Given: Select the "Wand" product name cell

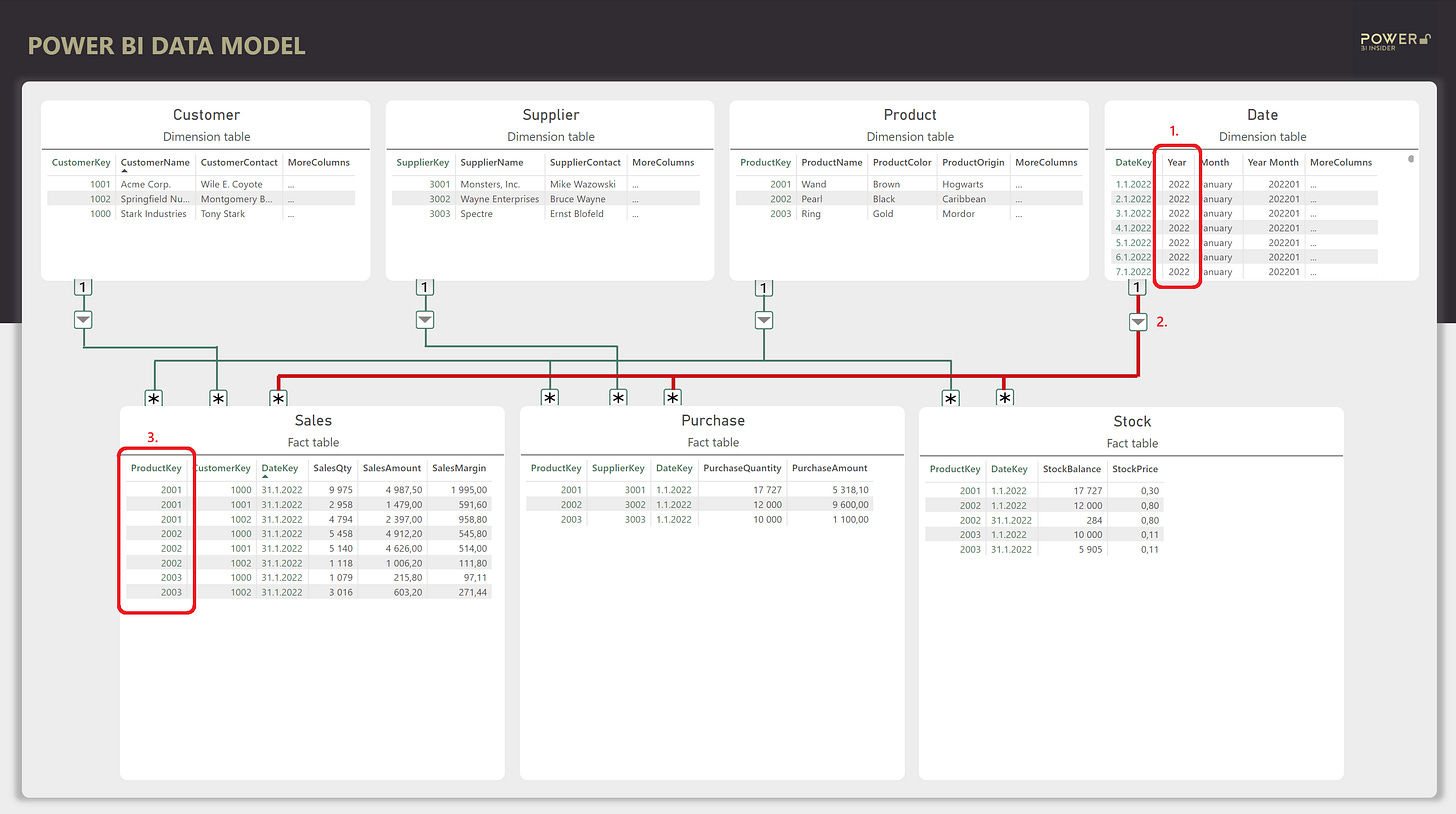Looking at the screenshot, I should tap(813, 184).
